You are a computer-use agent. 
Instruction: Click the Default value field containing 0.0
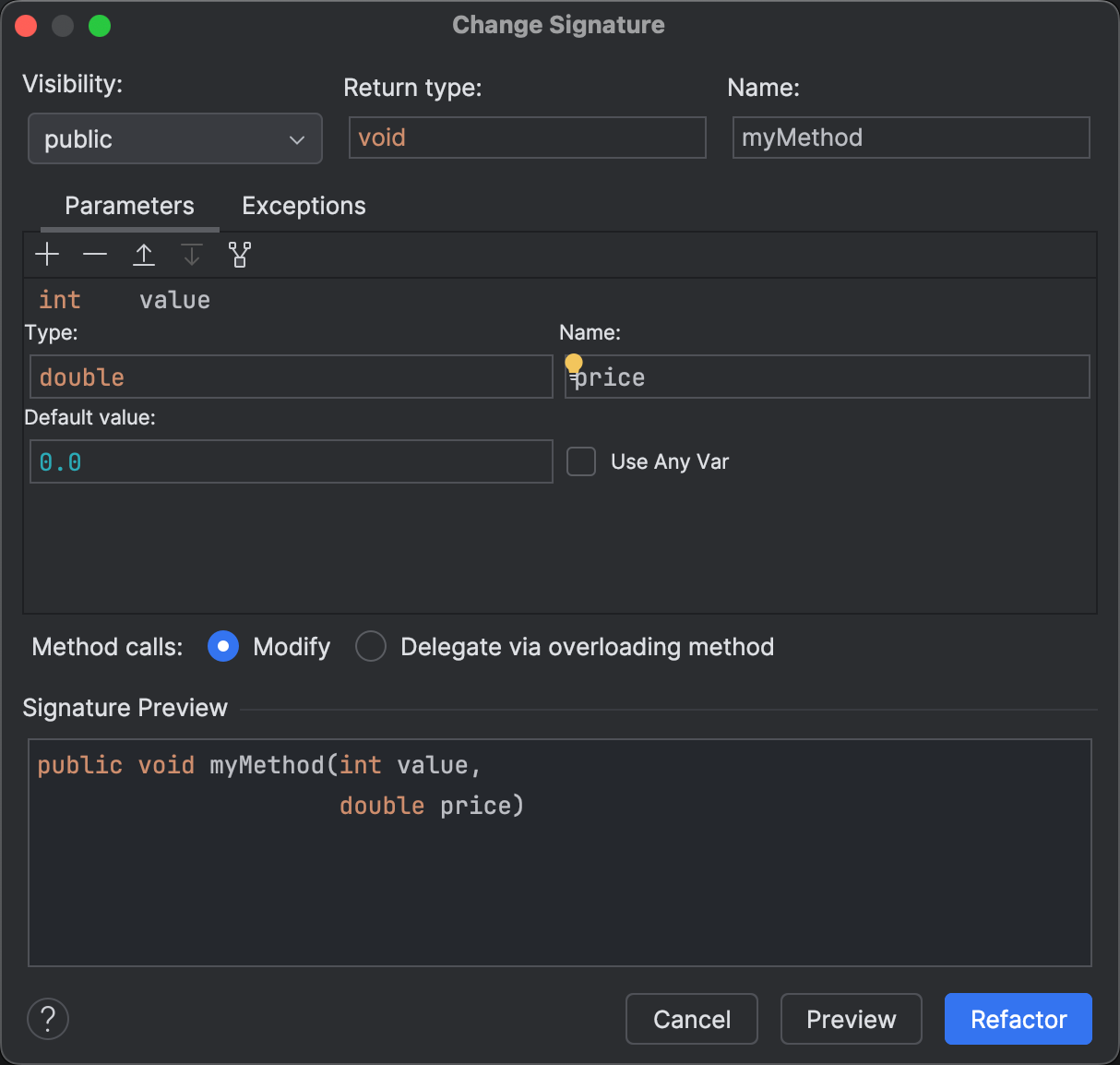coord(291,461)
